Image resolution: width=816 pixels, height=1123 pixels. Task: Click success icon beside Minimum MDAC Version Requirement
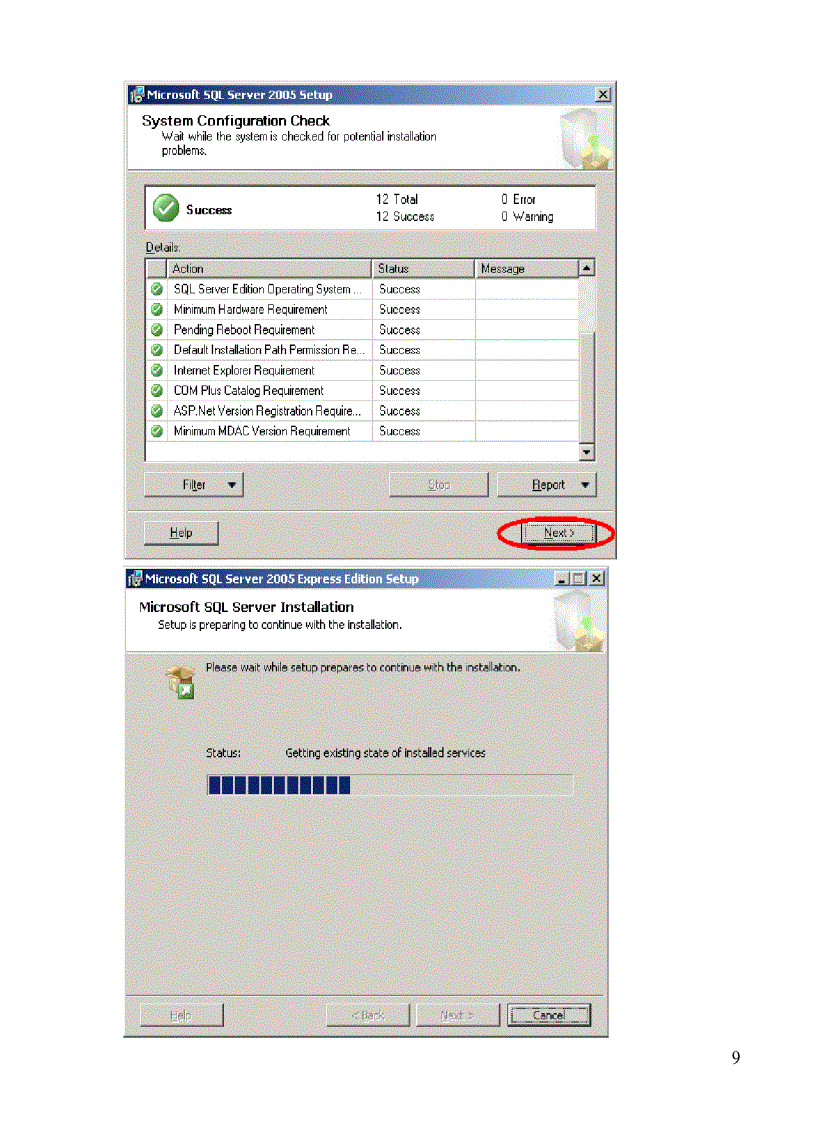point(156,430)
